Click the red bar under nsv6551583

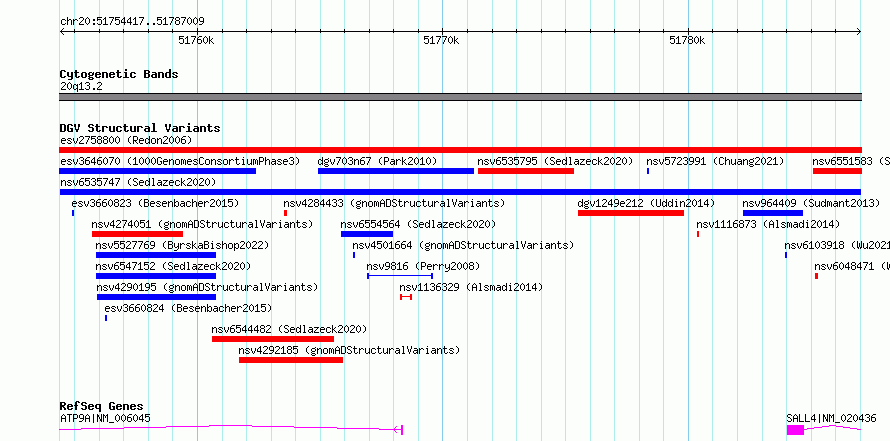point(837,171)
